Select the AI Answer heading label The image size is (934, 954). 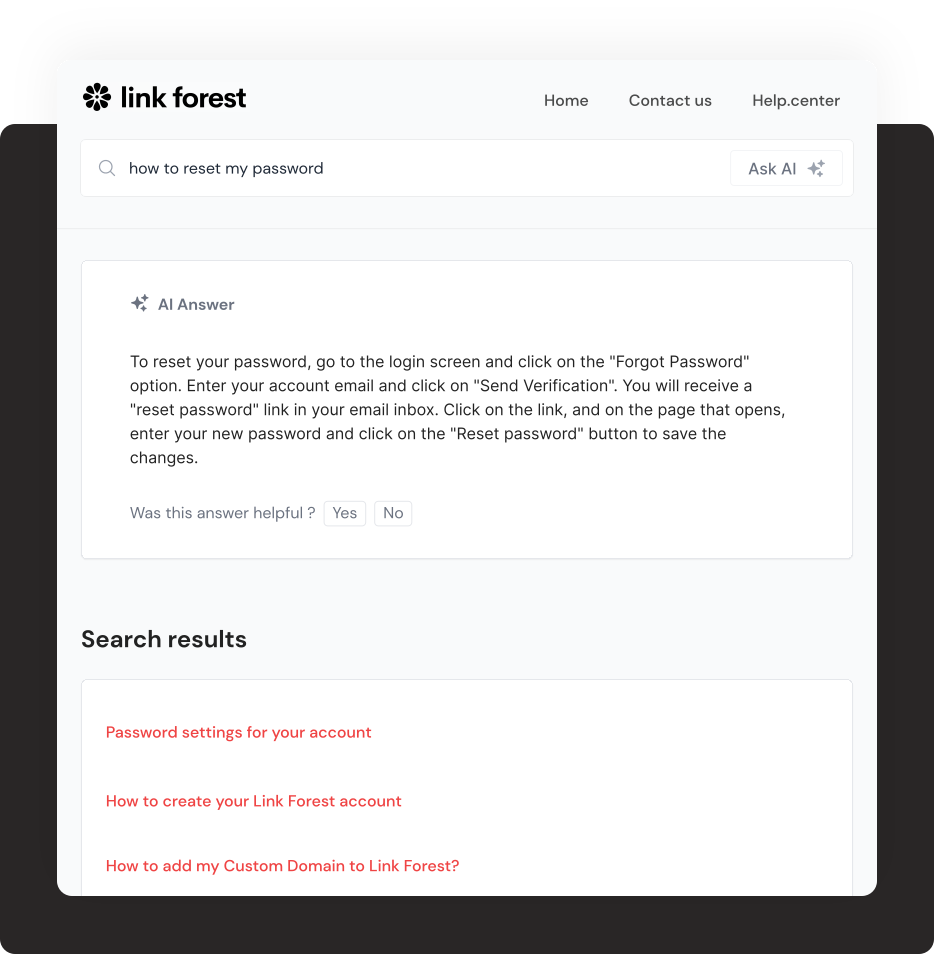[196, 304]
